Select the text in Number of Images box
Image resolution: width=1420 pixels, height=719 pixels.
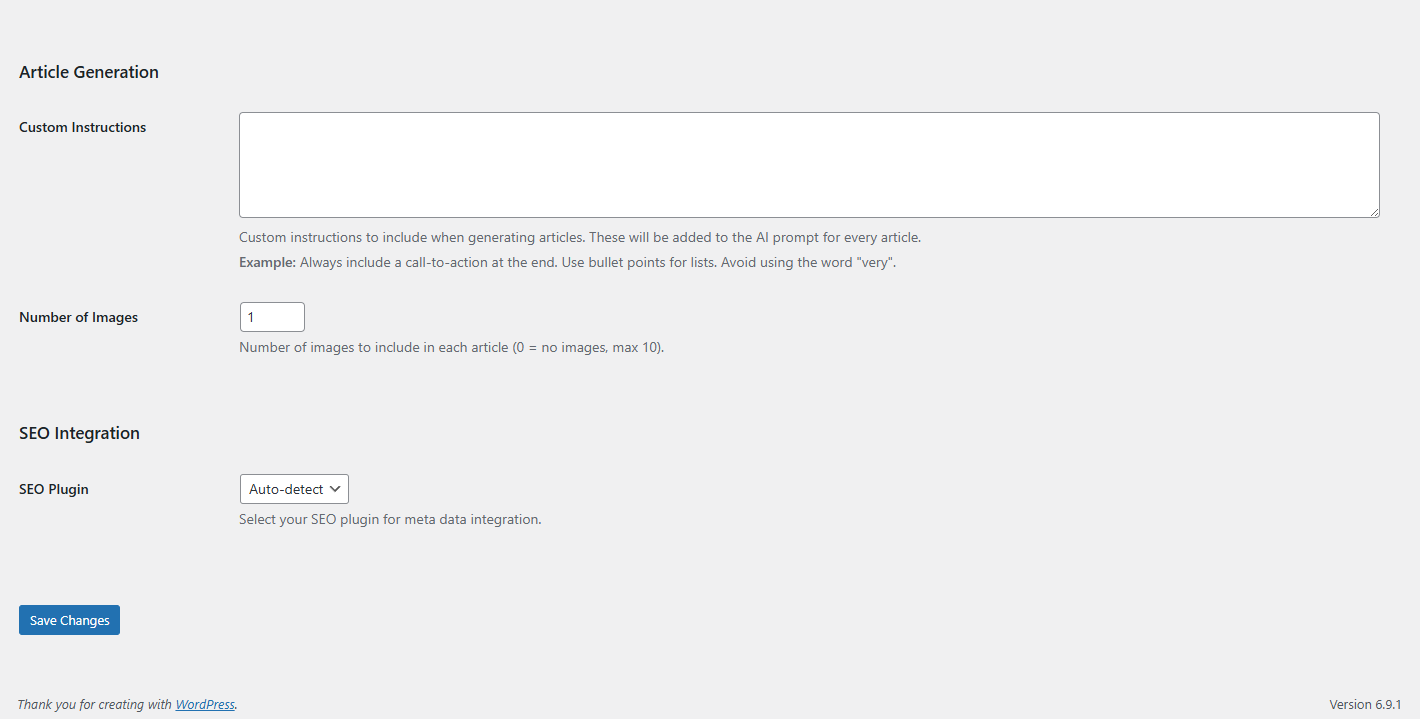point(271,316)
